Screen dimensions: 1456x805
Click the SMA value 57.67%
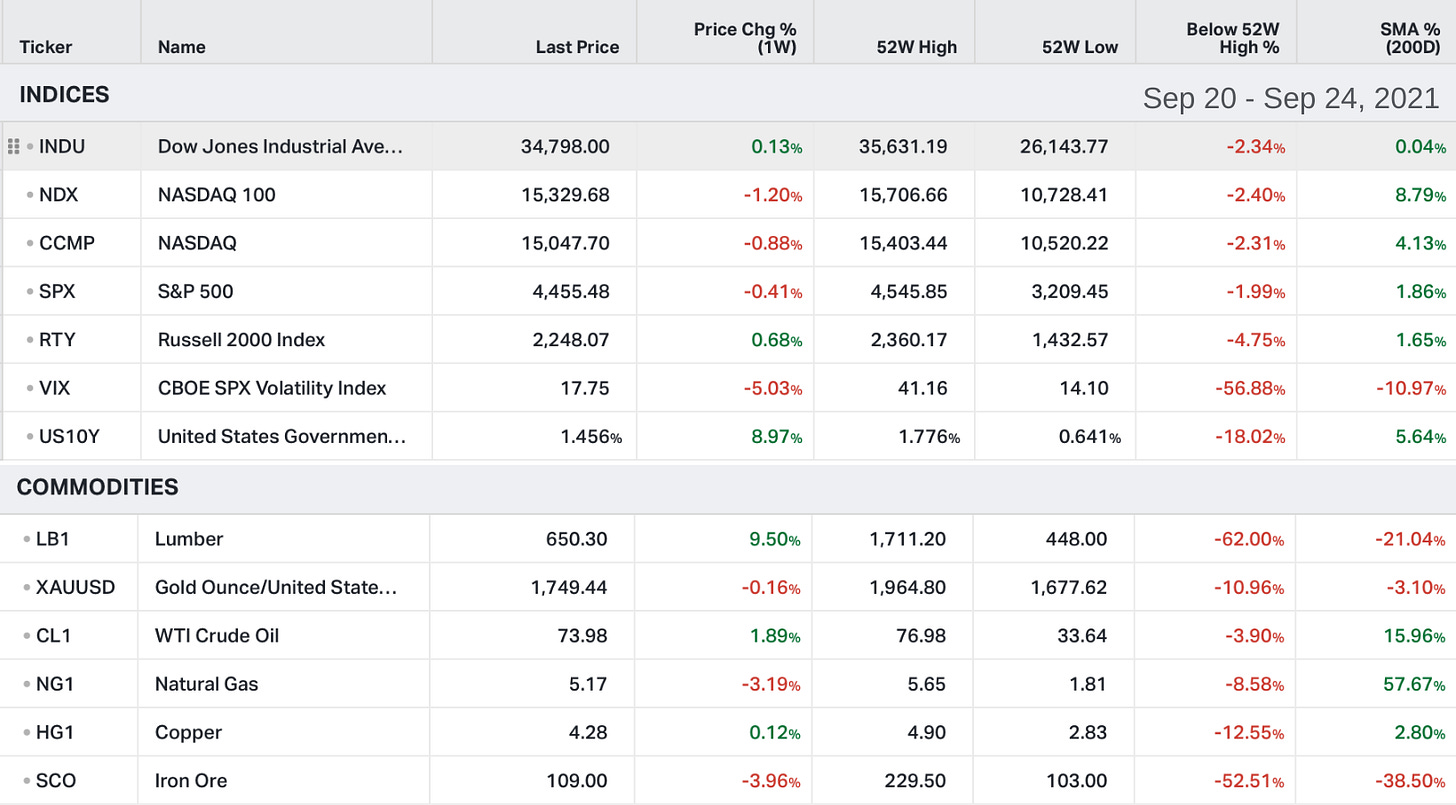[1414, 684]
